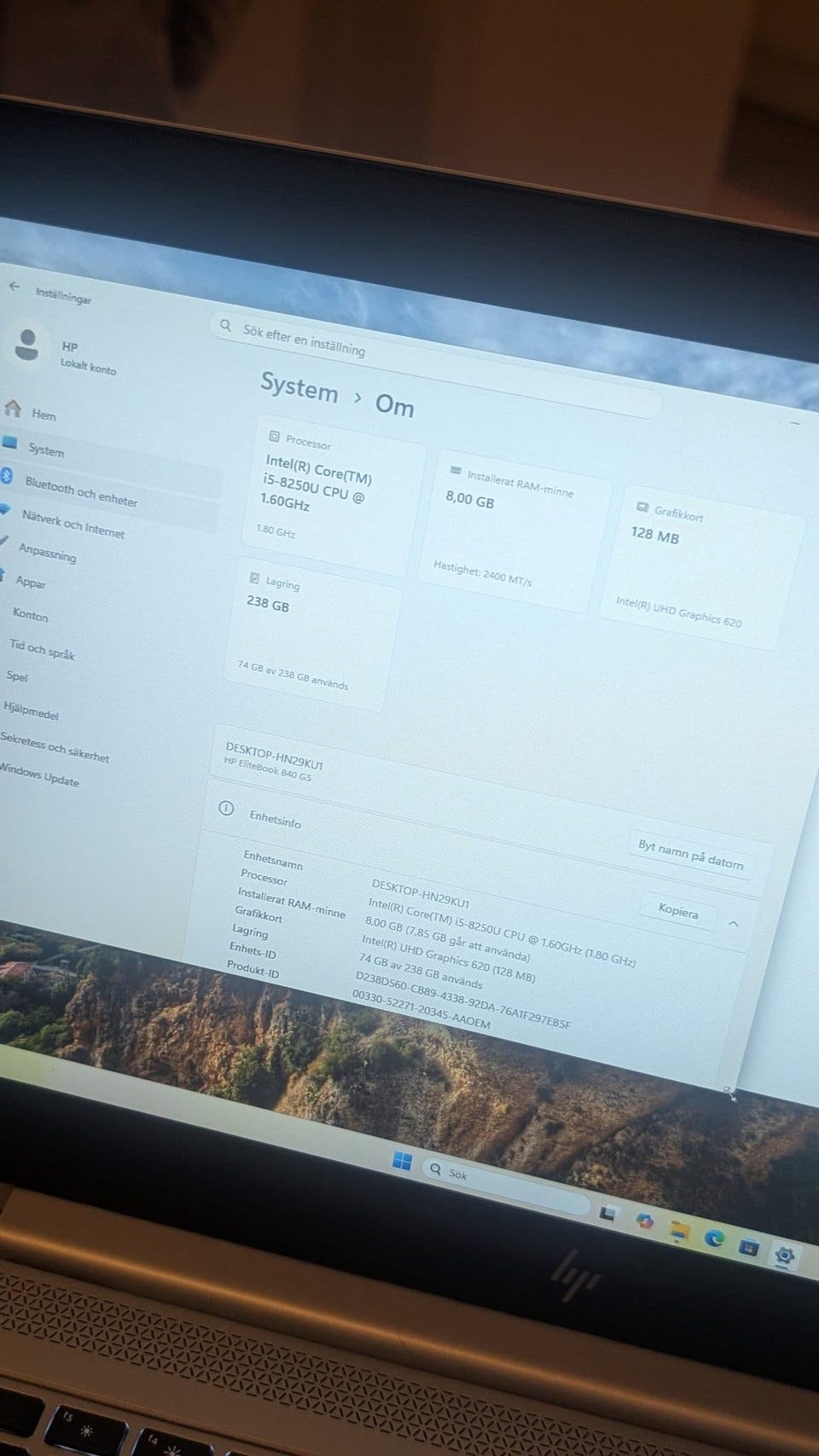
Task: Click the Processor chip icon on the card
Action: click(275, 436)
